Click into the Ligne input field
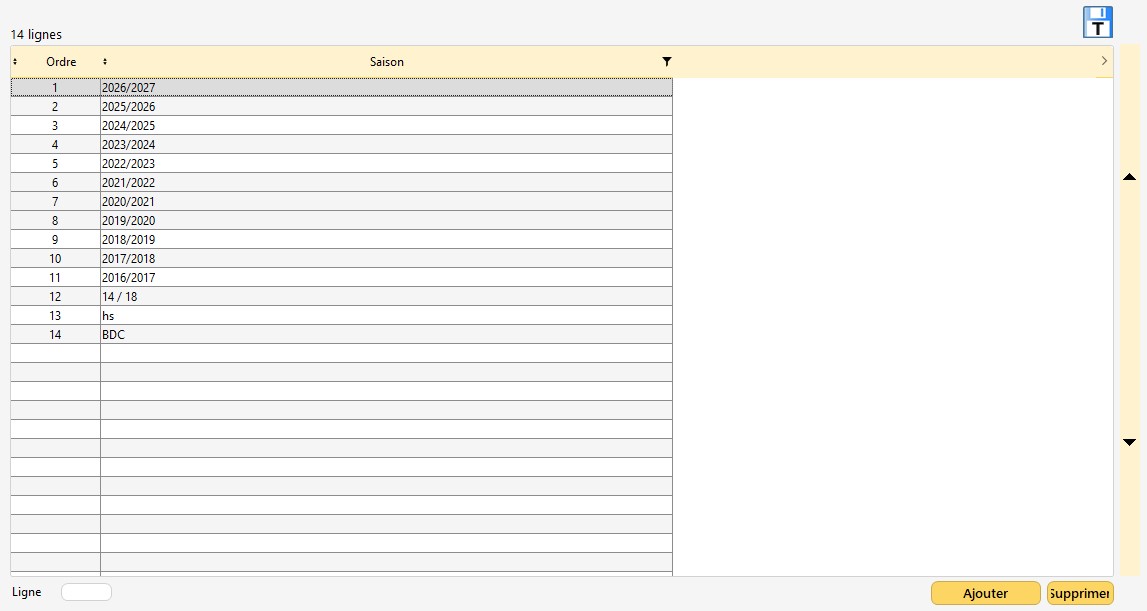 pos(86,592)
